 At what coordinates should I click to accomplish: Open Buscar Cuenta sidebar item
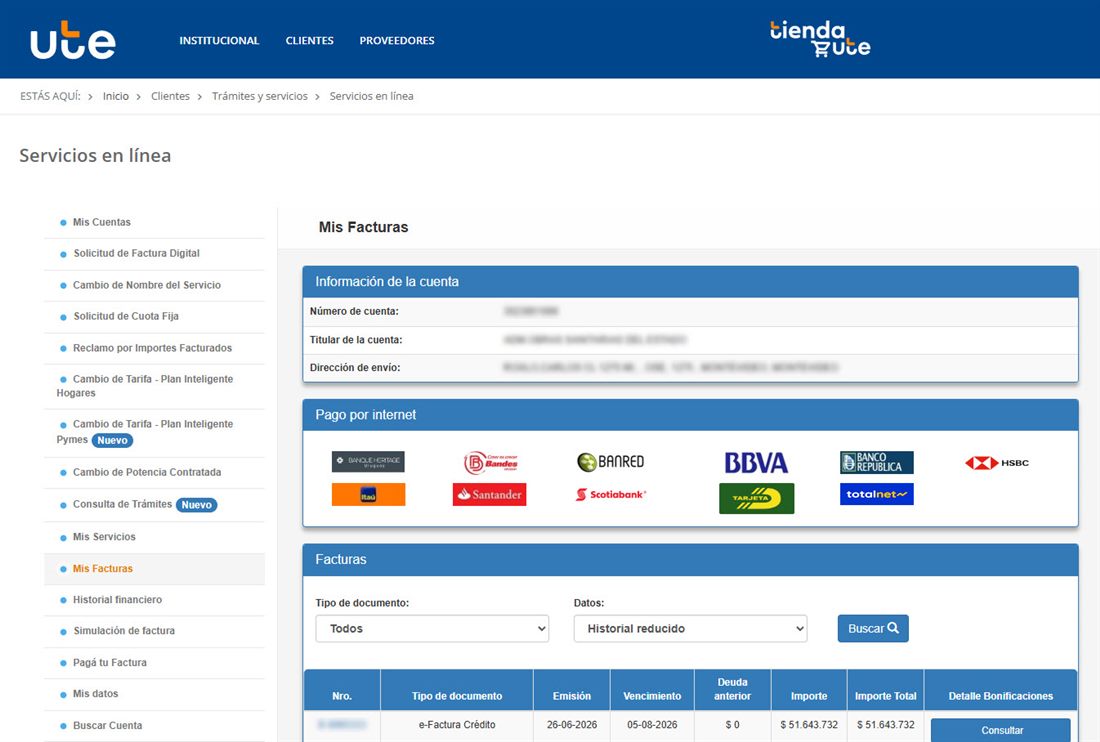(107, 725)
